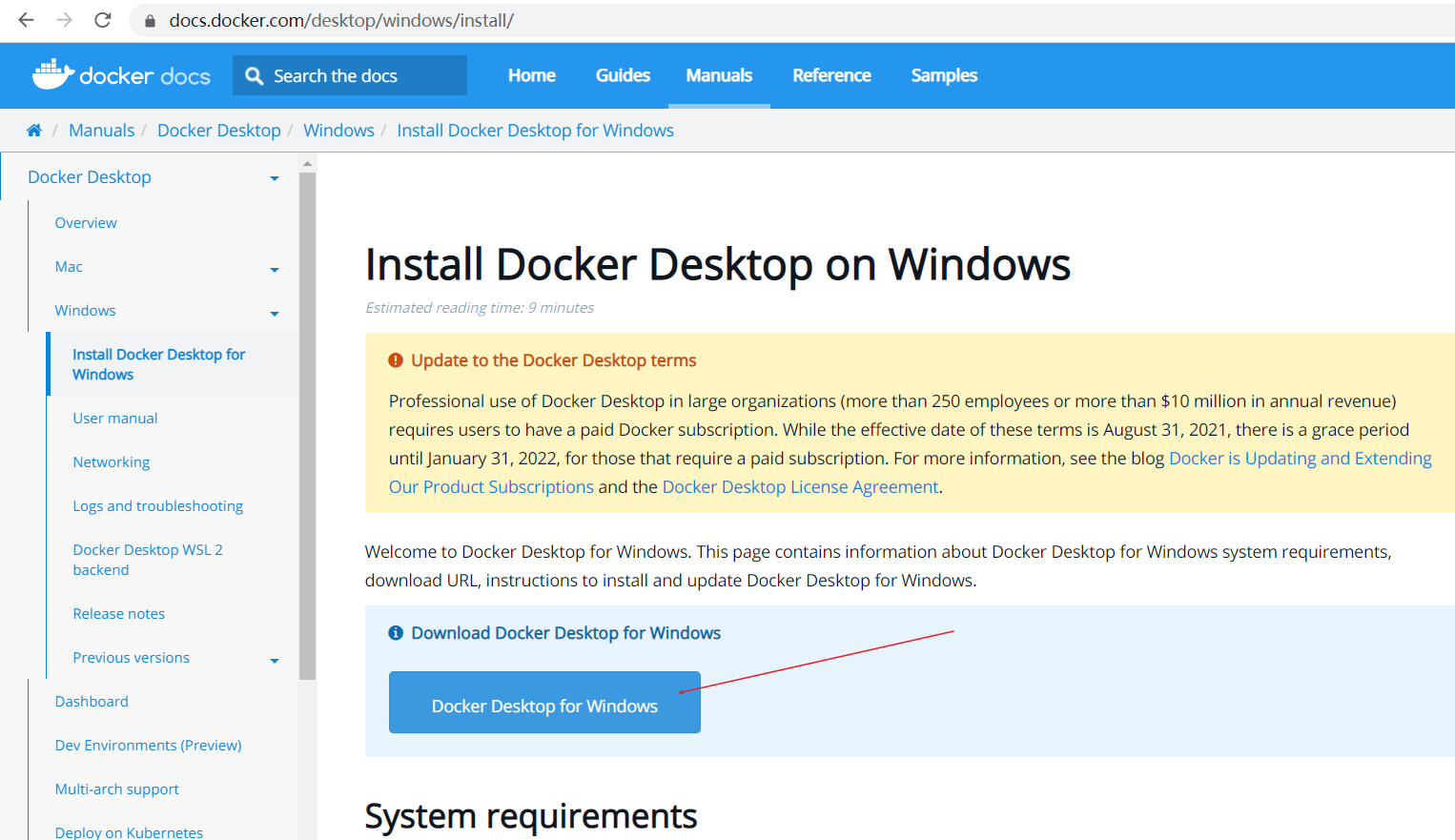Go to Manuals breadcrumb link

(x=101, y=131)
